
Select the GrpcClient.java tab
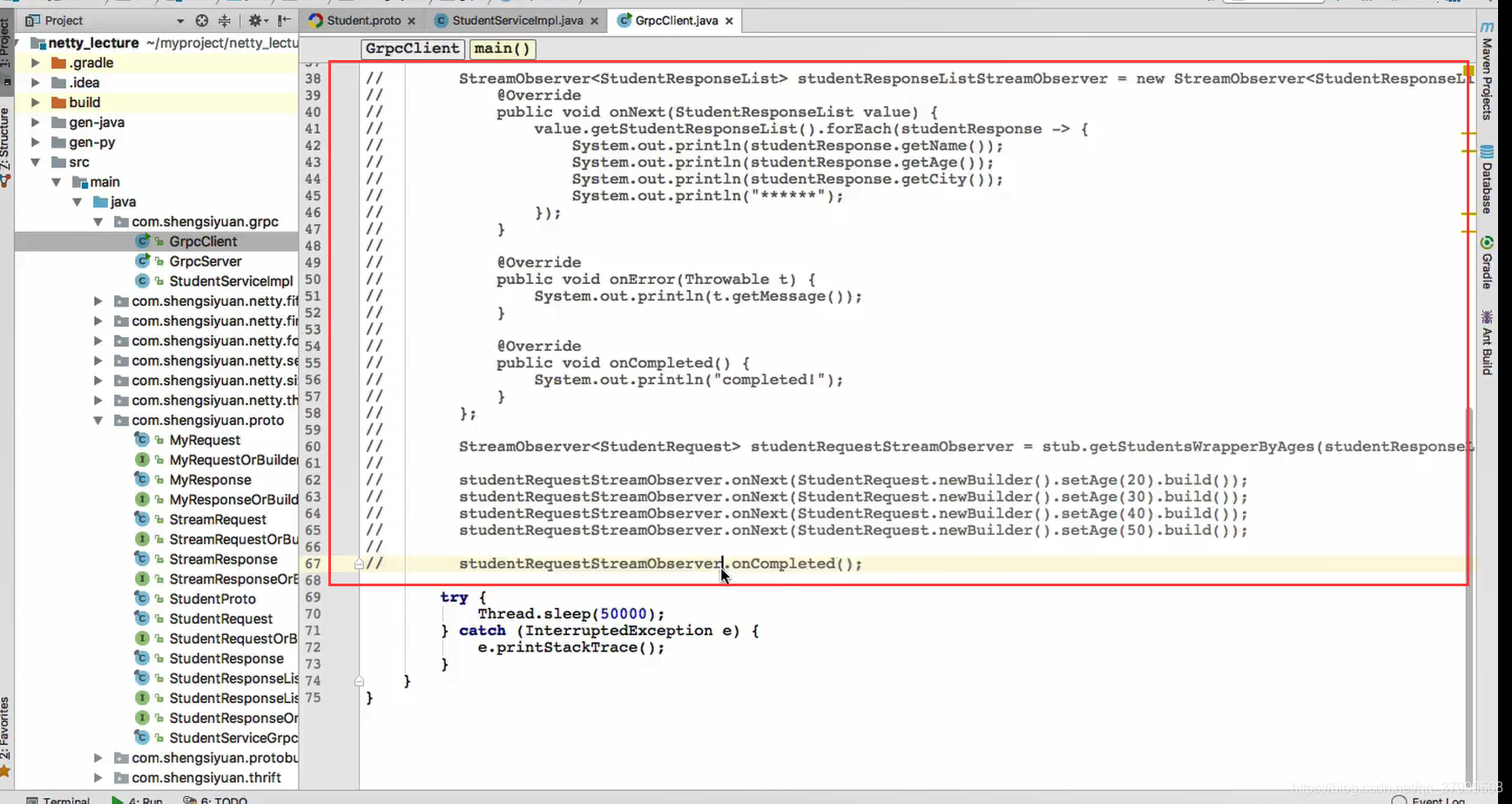pyautogui.click(x=676, y=20)
